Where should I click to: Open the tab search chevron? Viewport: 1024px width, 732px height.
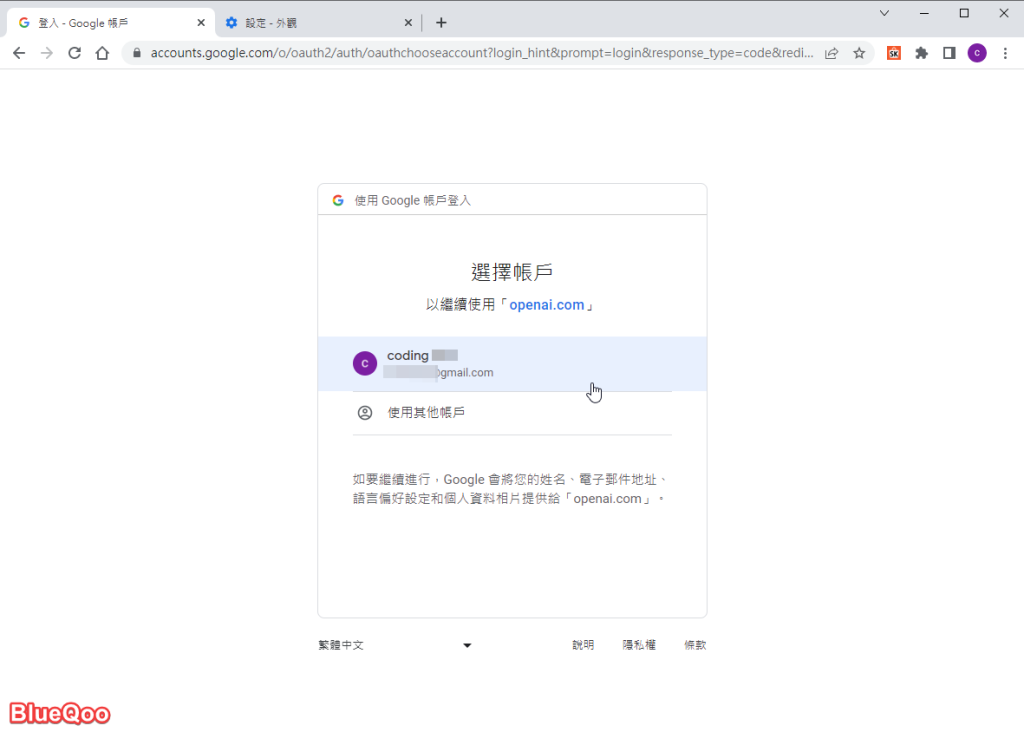coord(884,13)
